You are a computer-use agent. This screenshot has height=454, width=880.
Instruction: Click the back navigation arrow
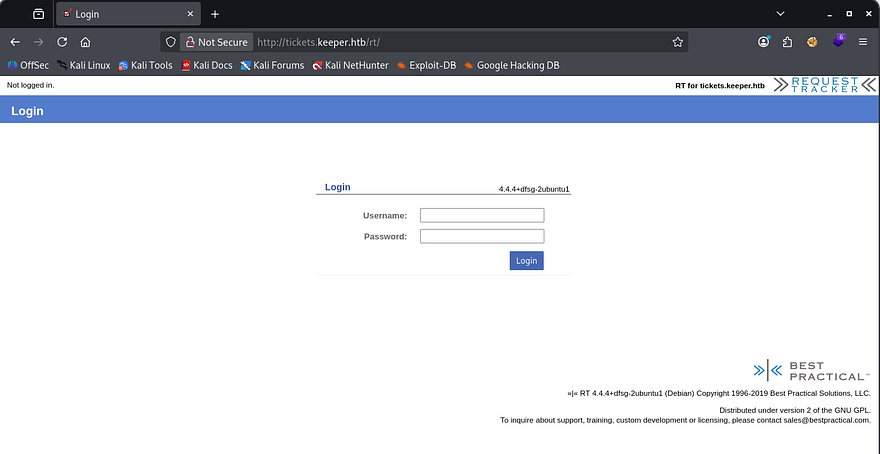click(15, 42)
